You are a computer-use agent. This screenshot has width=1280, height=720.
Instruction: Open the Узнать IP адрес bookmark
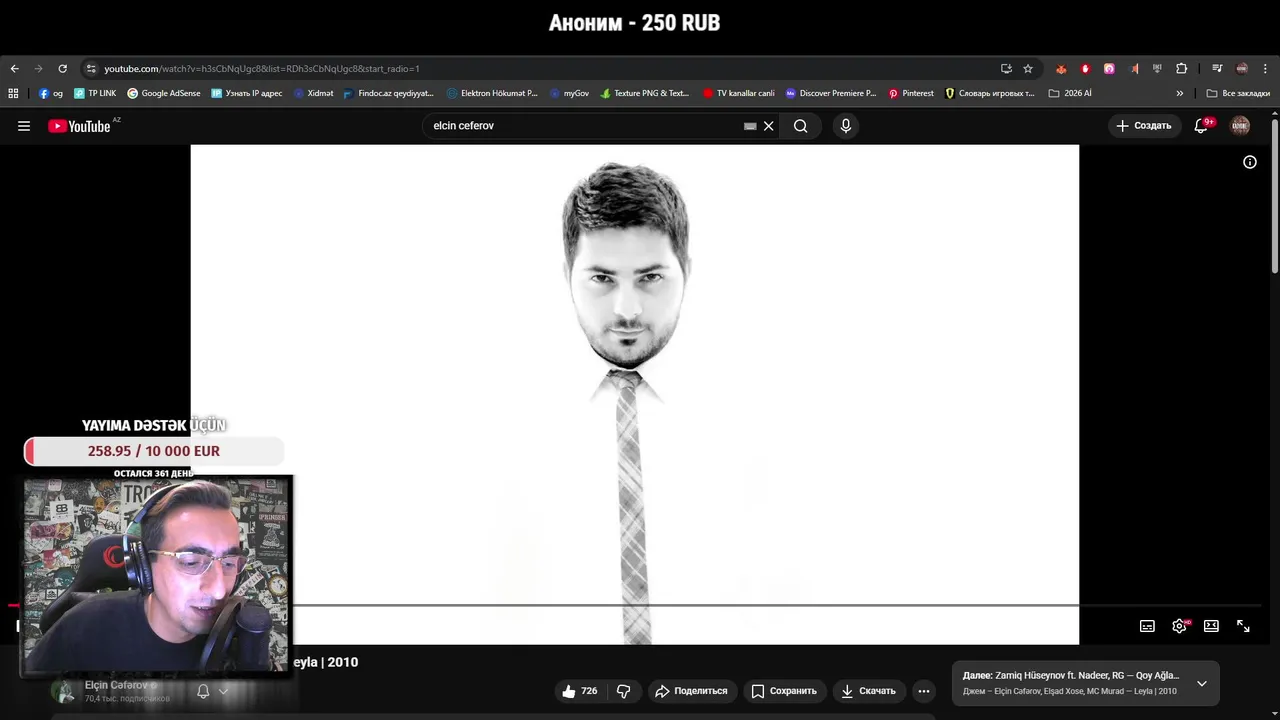pos(247,93)
